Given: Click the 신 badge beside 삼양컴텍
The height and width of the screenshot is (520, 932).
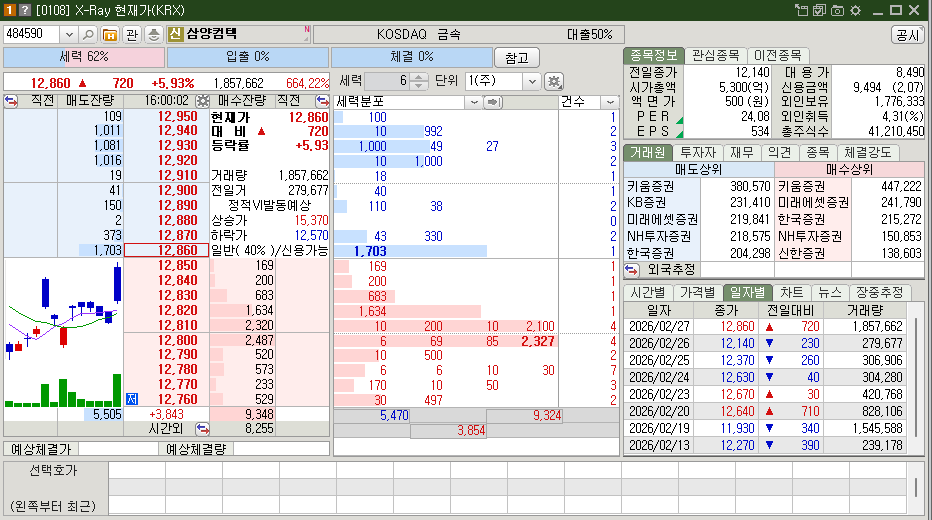Looking at the screenshot, I should click(x=175, y=34).
